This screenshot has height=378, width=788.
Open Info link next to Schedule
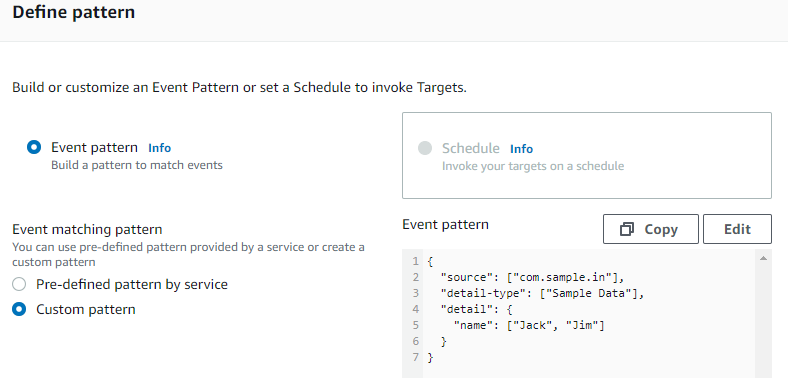click(521, 149)
